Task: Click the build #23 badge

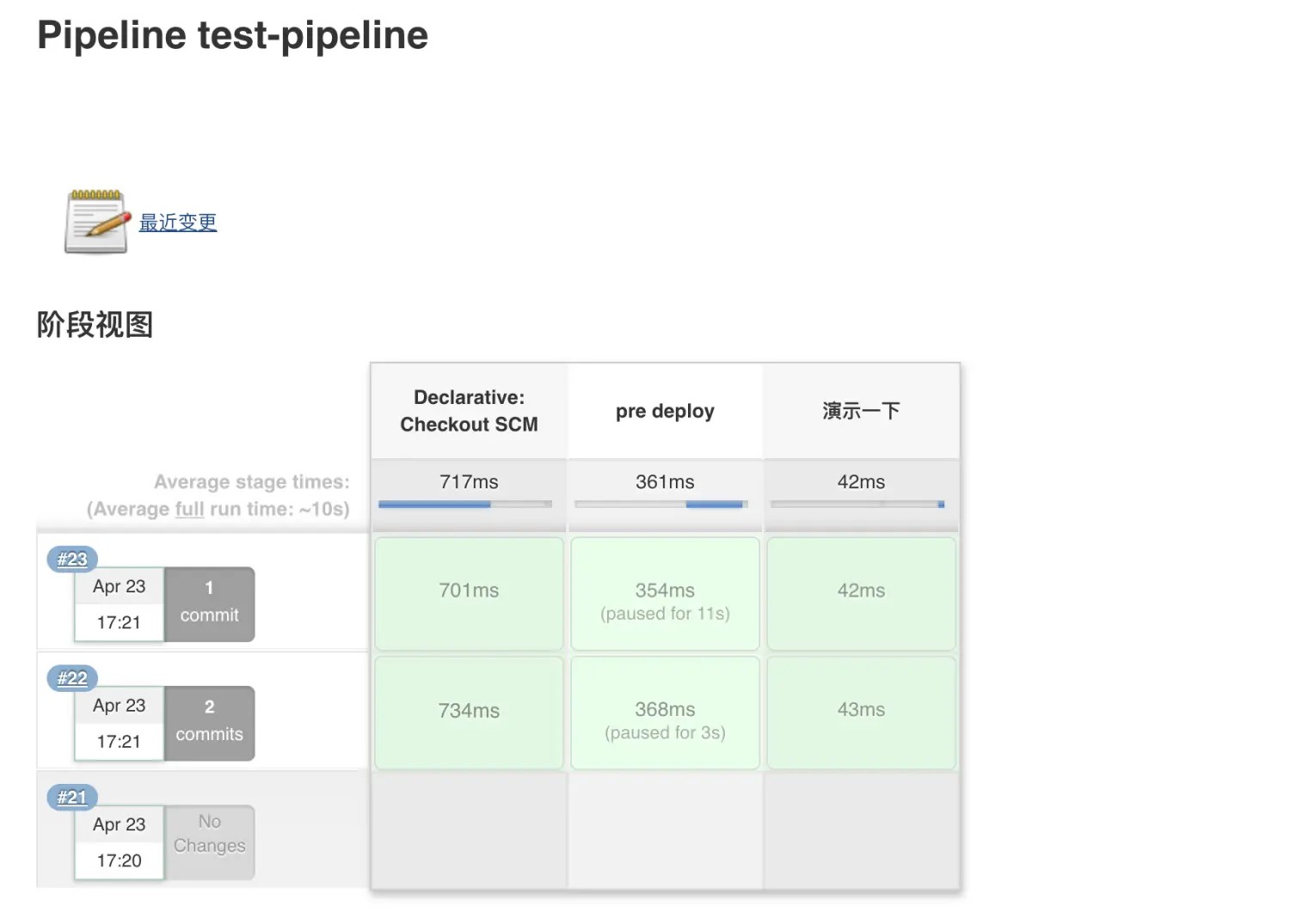Action: point(71,560)
